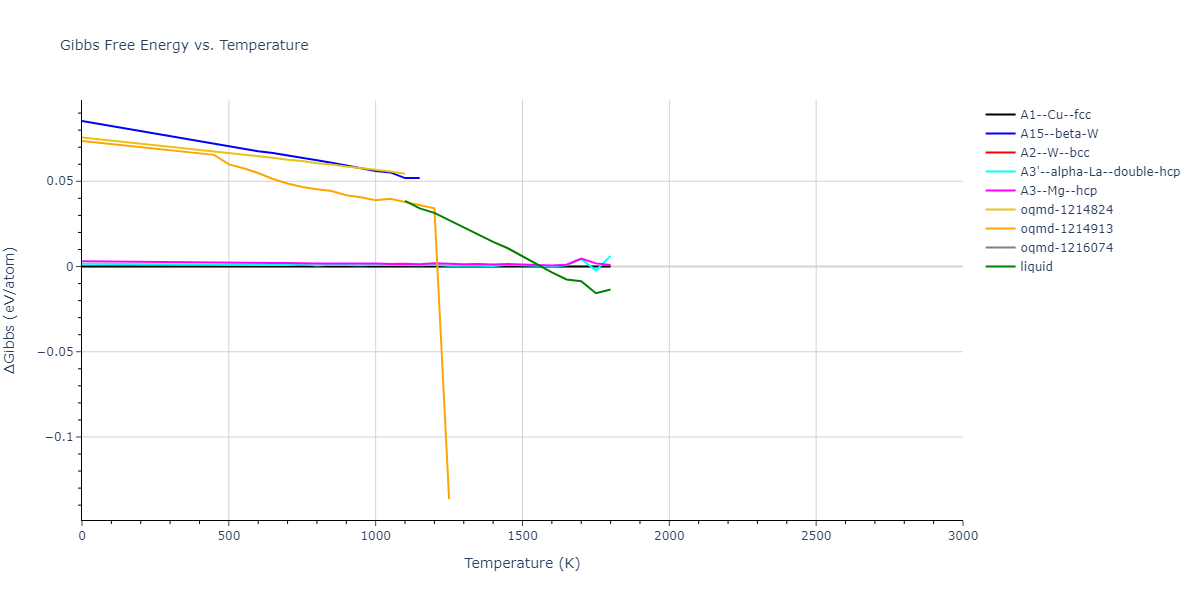Image resolution: width=1200 pixels, height=600 pixels.
Task: Click the 2000 tick label on x-axis
Action: [x=669, y=536]
